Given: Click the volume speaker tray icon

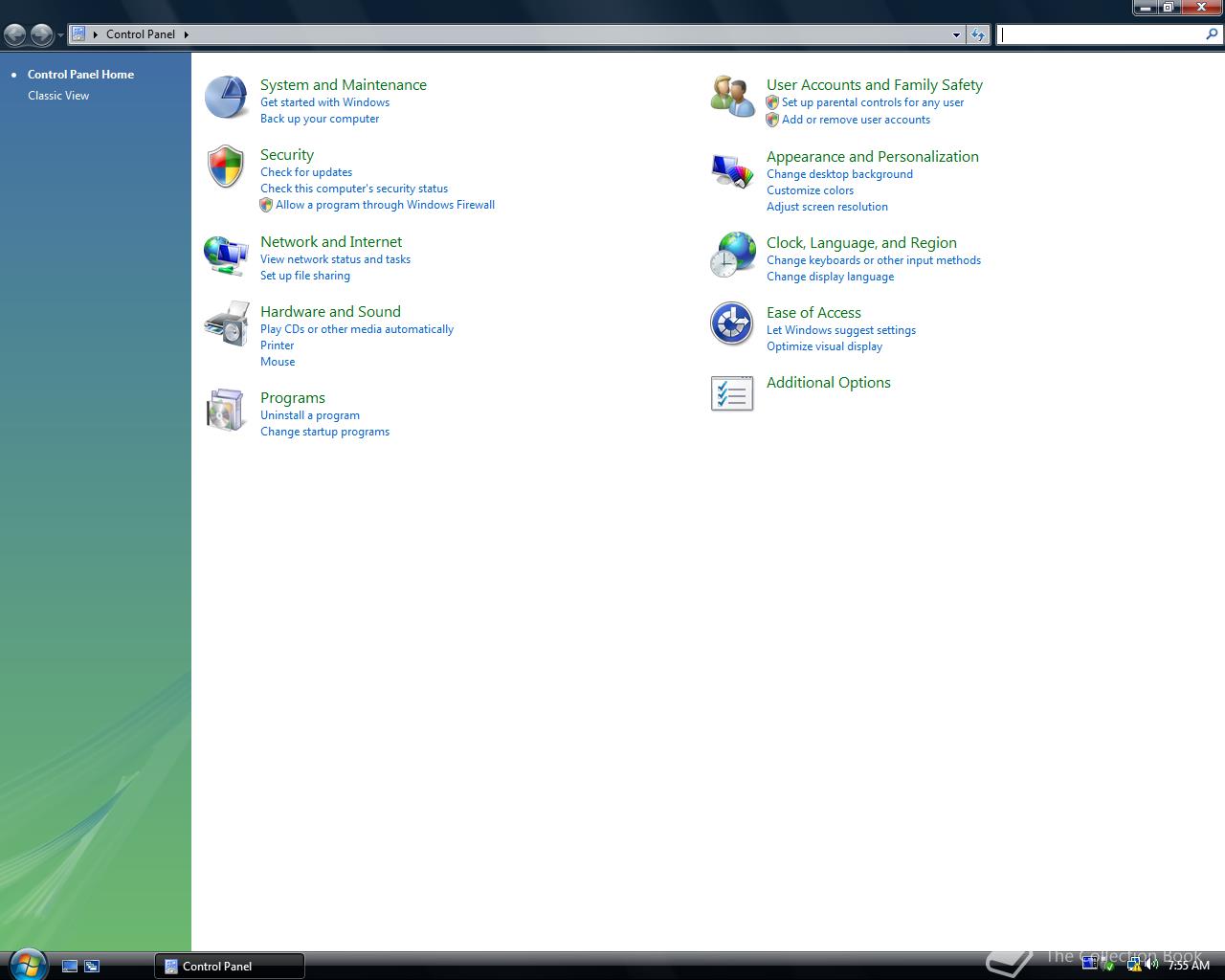Looking at the screenshot, I should [x=1151, y=965].
